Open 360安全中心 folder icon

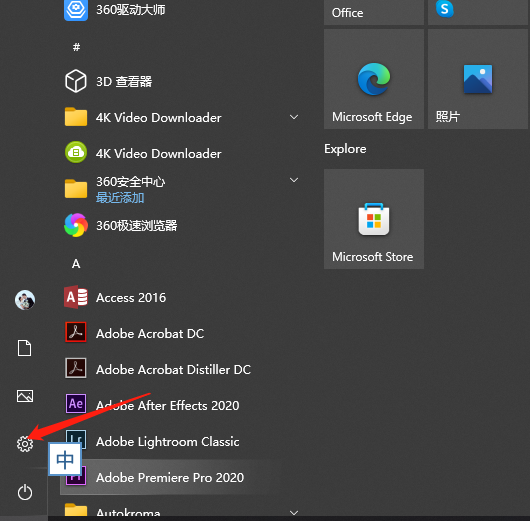pos(76,189)
